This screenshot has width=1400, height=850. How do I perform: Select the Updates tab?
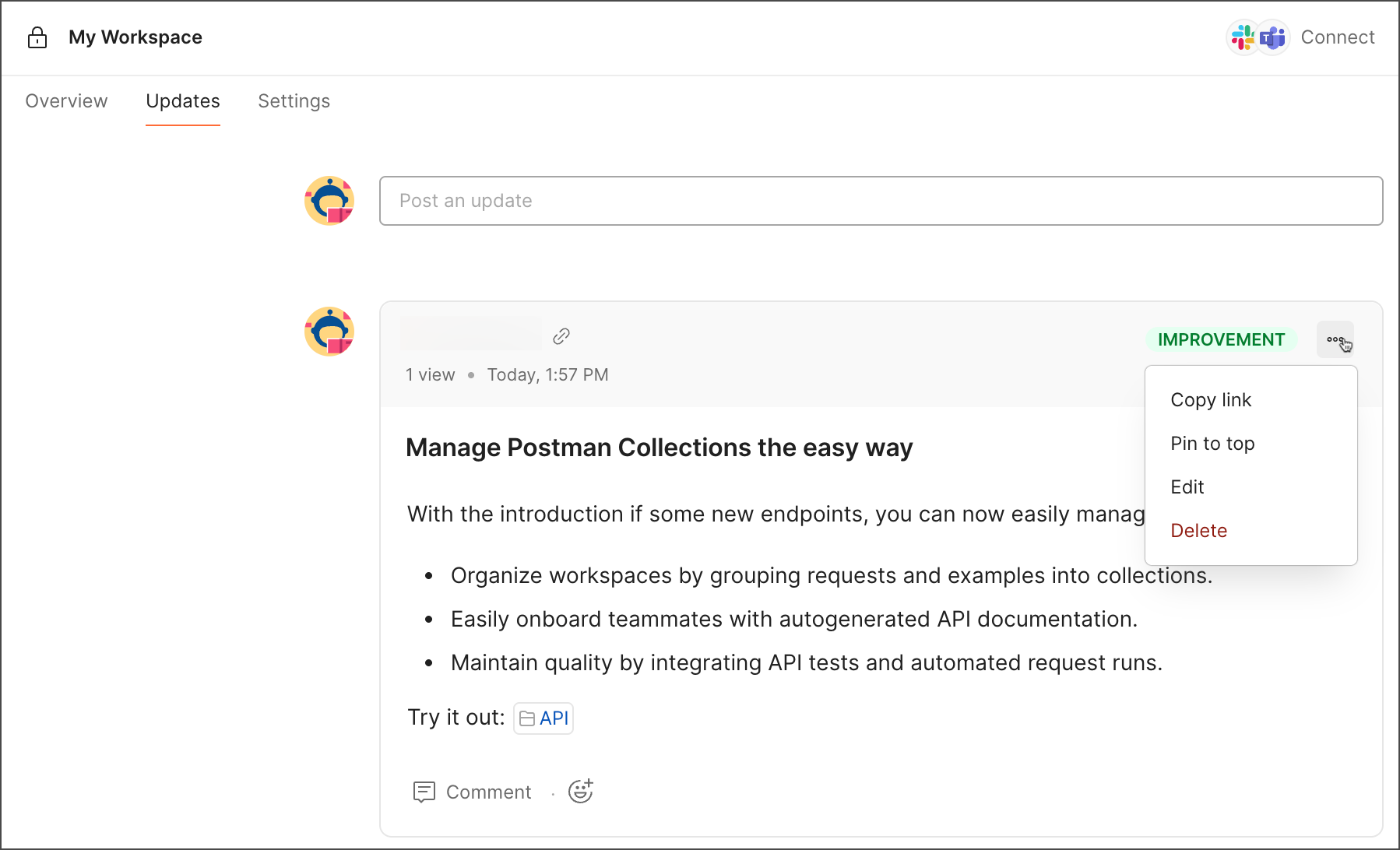click(183, 101)
